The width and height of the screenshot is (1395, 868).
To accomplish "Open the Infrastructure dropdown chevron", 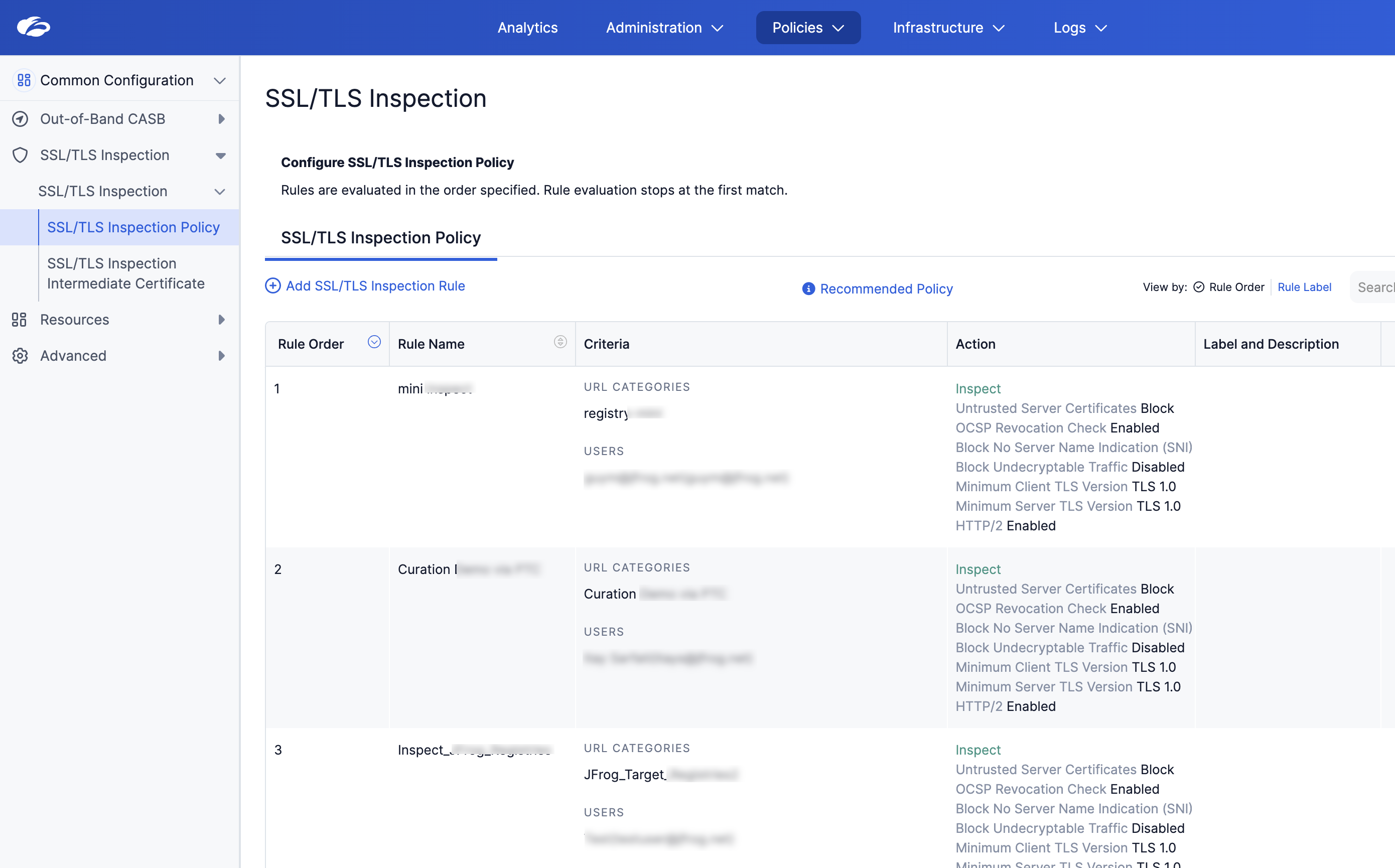I will coord(999,28).
